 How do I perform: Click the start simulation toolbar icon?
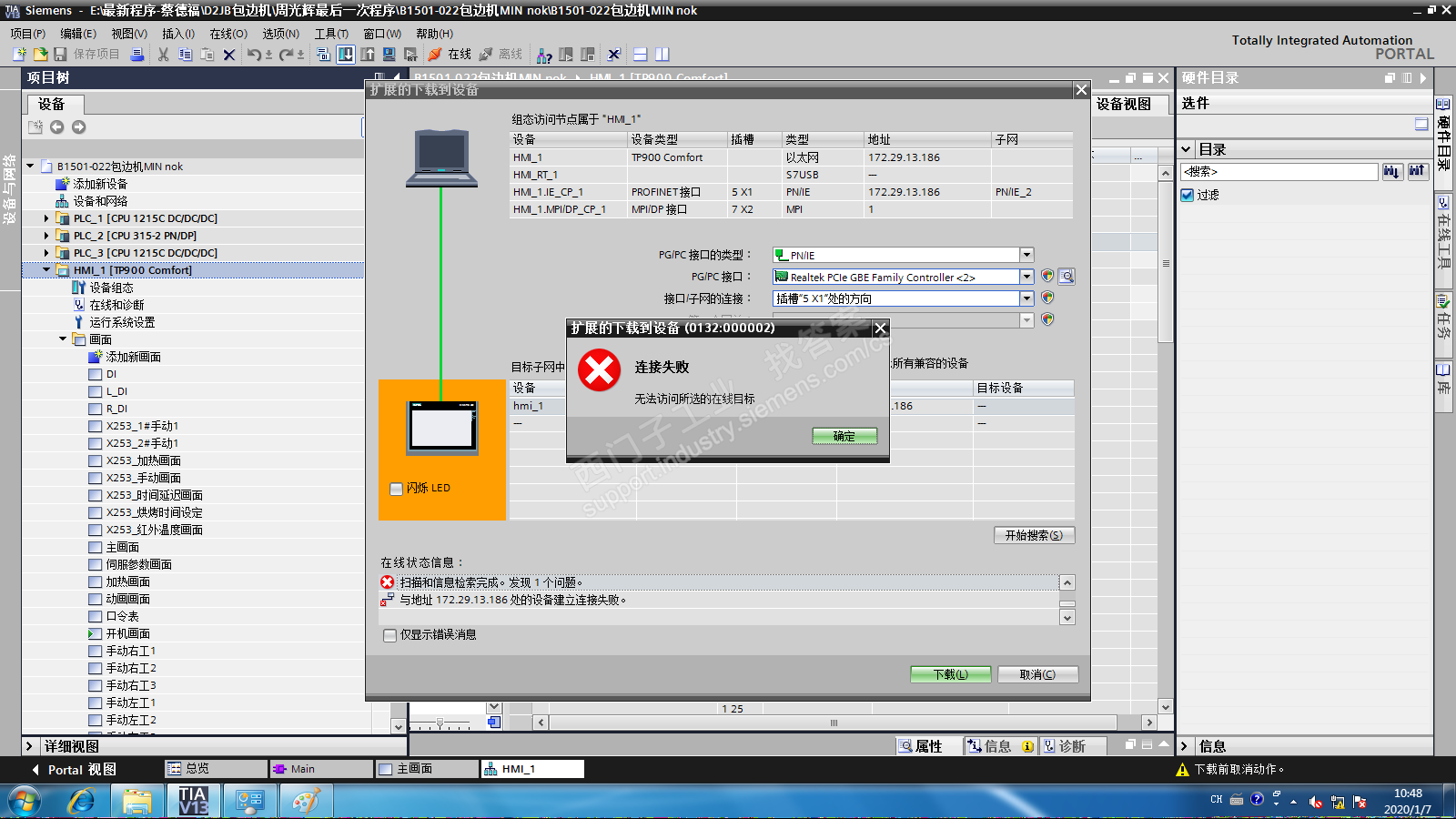[389, 55]
